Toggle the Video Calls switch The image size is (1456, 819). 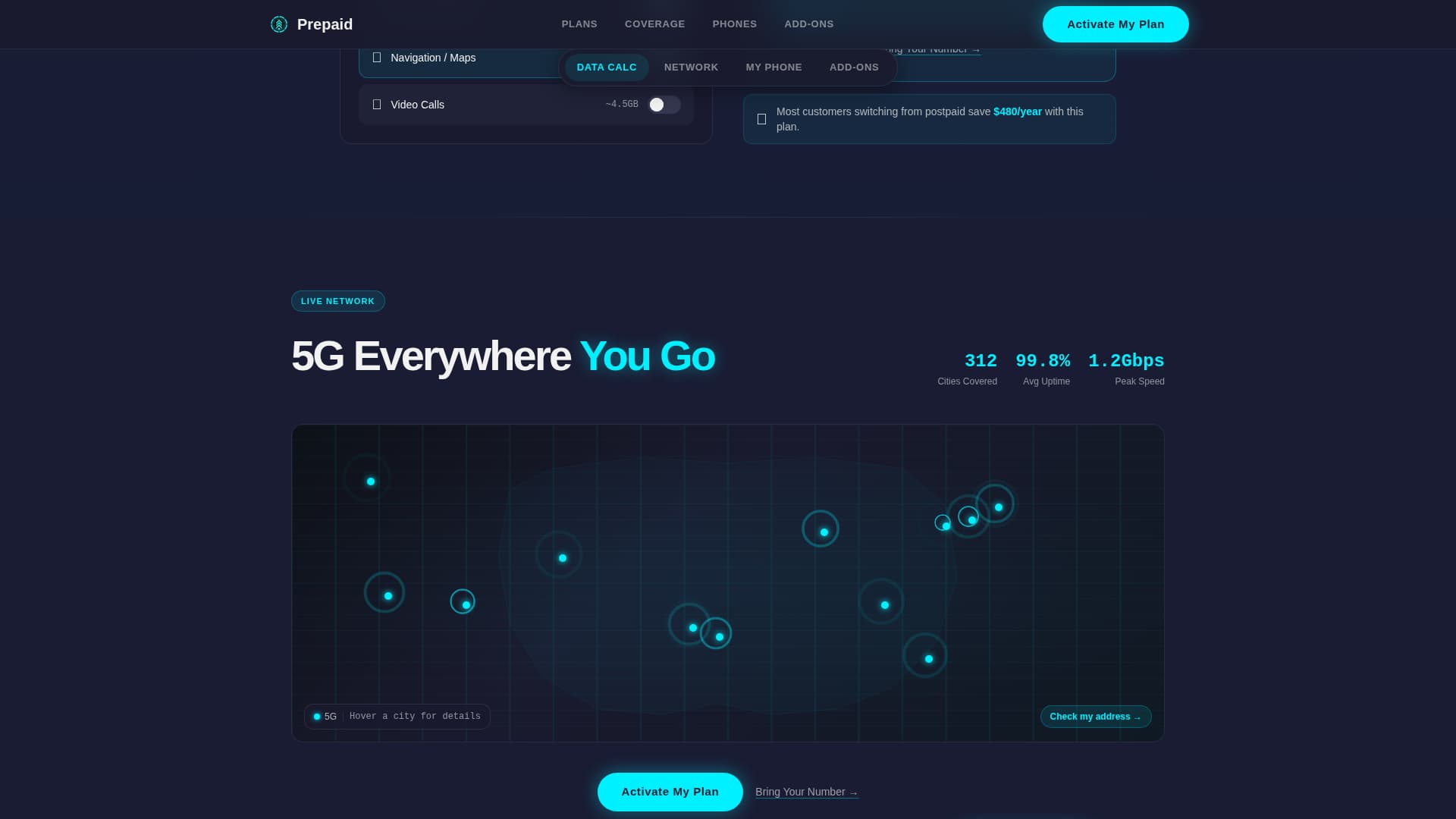click(664, 105)
